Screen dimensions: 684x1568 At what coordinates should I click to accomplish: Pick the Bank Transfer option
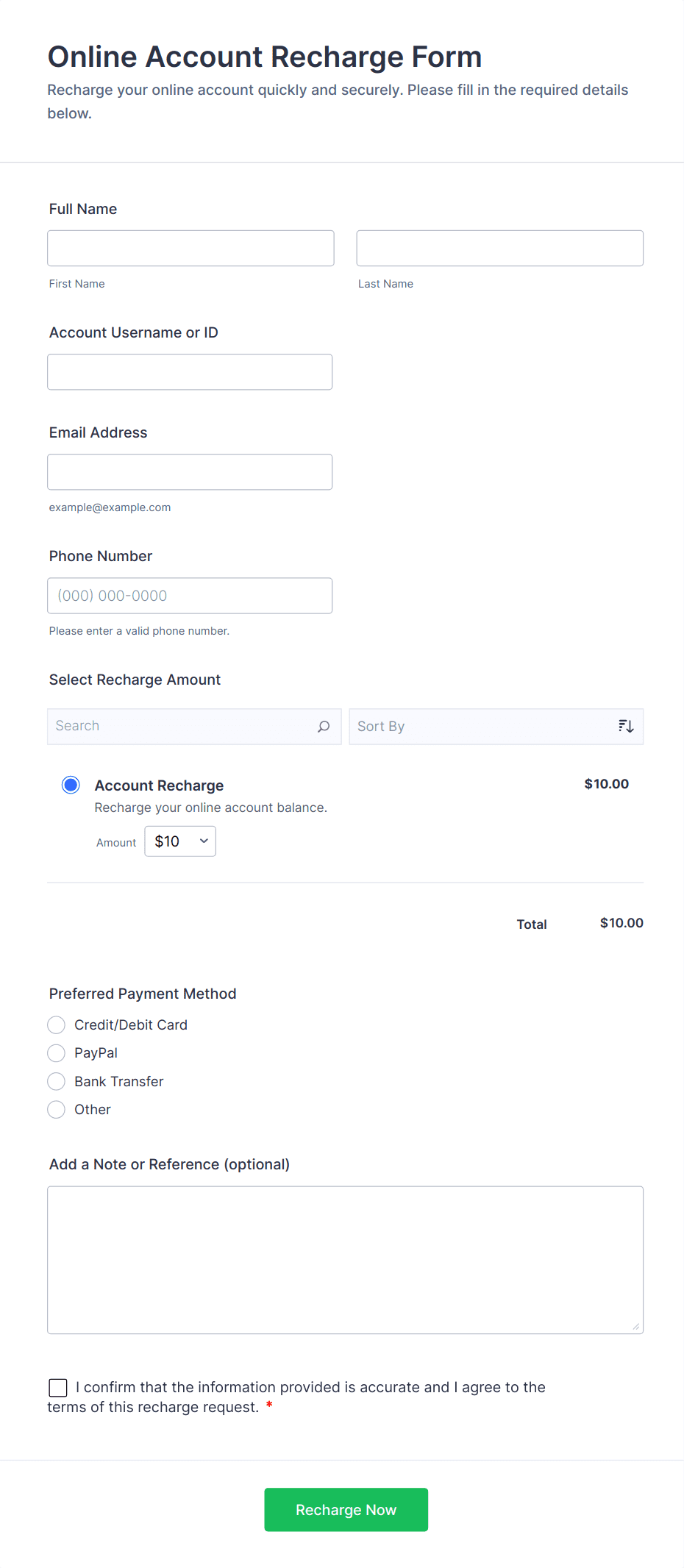(x=57, y=1081)
